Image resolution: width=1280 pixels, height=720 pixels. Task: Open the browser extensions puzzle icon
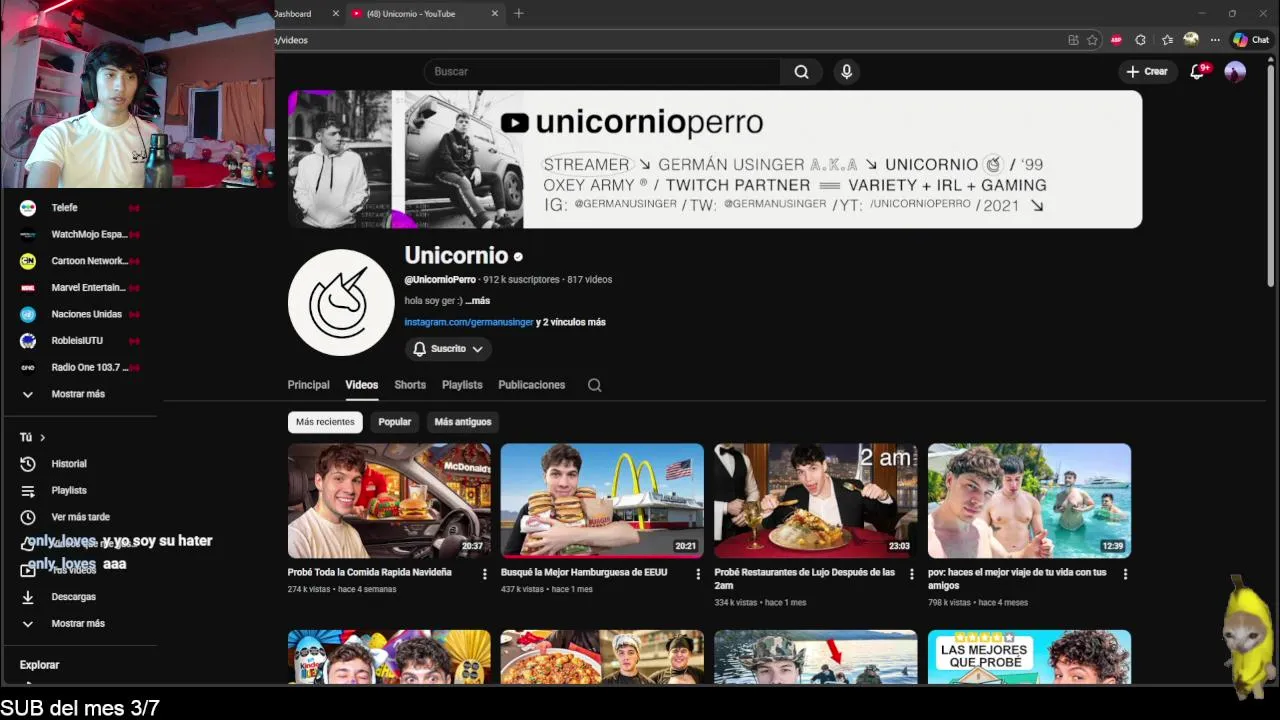(1140, 40)
